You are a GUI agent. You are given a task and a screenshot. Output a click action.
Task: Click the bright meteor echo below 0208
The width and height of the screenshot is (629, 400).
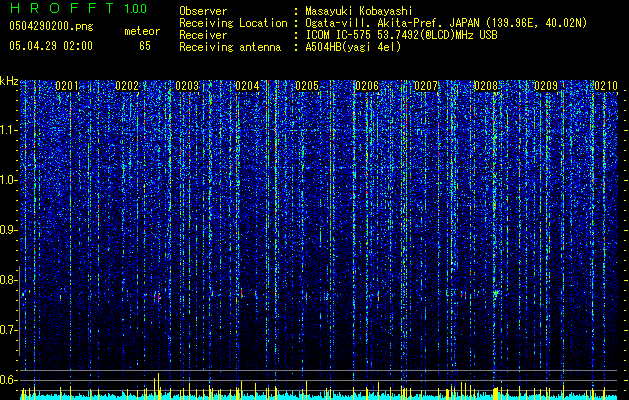[496, 293]
